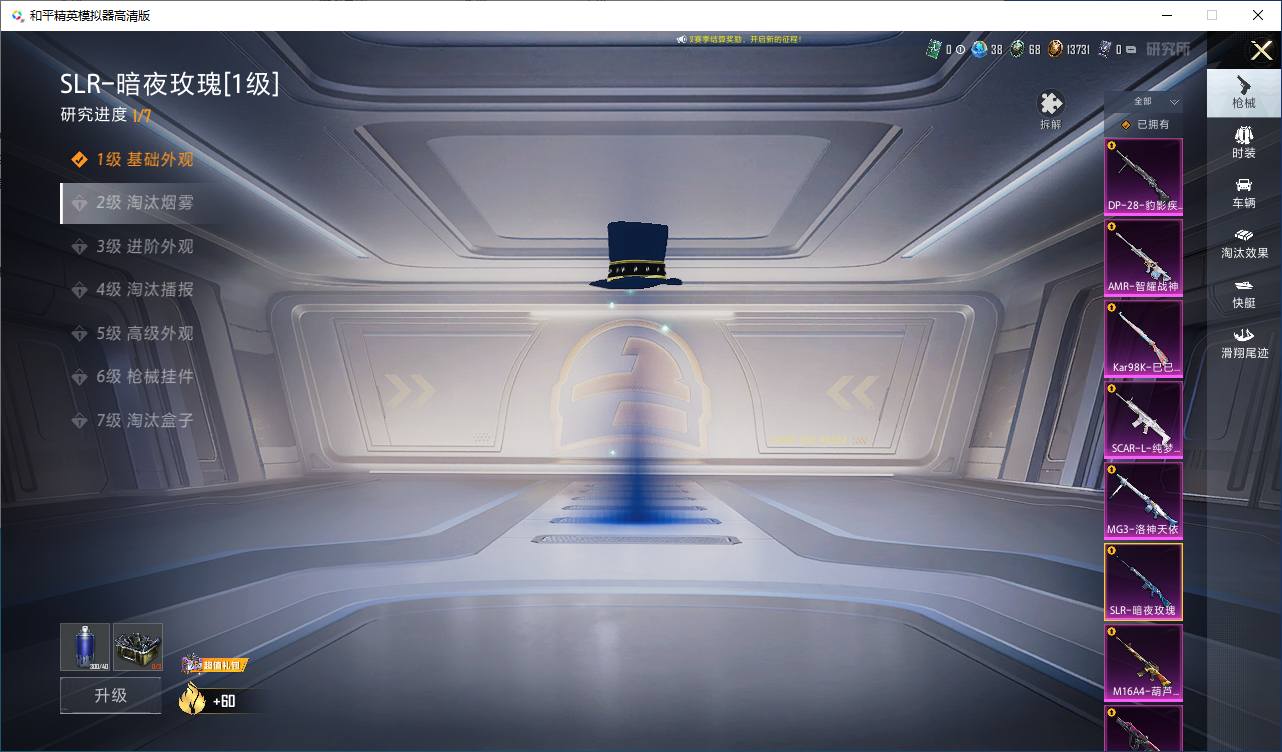Open the 枪械 firearms category
Viewport: 1282px width, 752px height.
pyautogui.click(x=1243, y=92)
